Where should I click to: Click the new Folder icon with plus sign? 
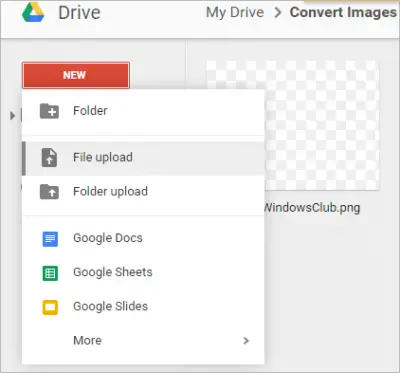point(49,111)
